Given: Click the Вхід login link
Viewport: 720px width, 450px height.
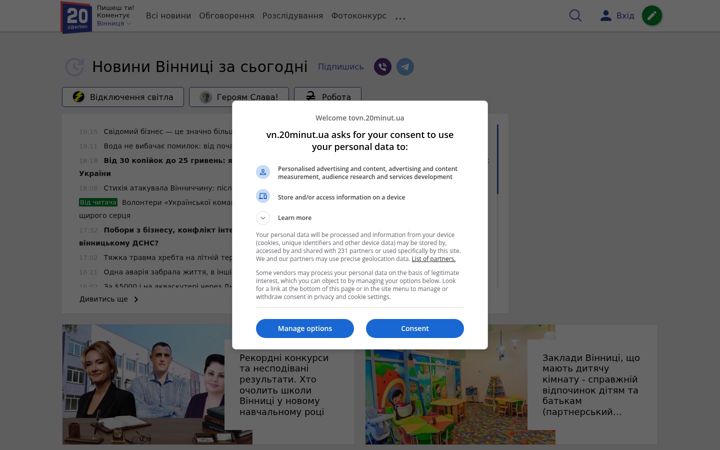Looking at the screenshot, I should point(625,16).
